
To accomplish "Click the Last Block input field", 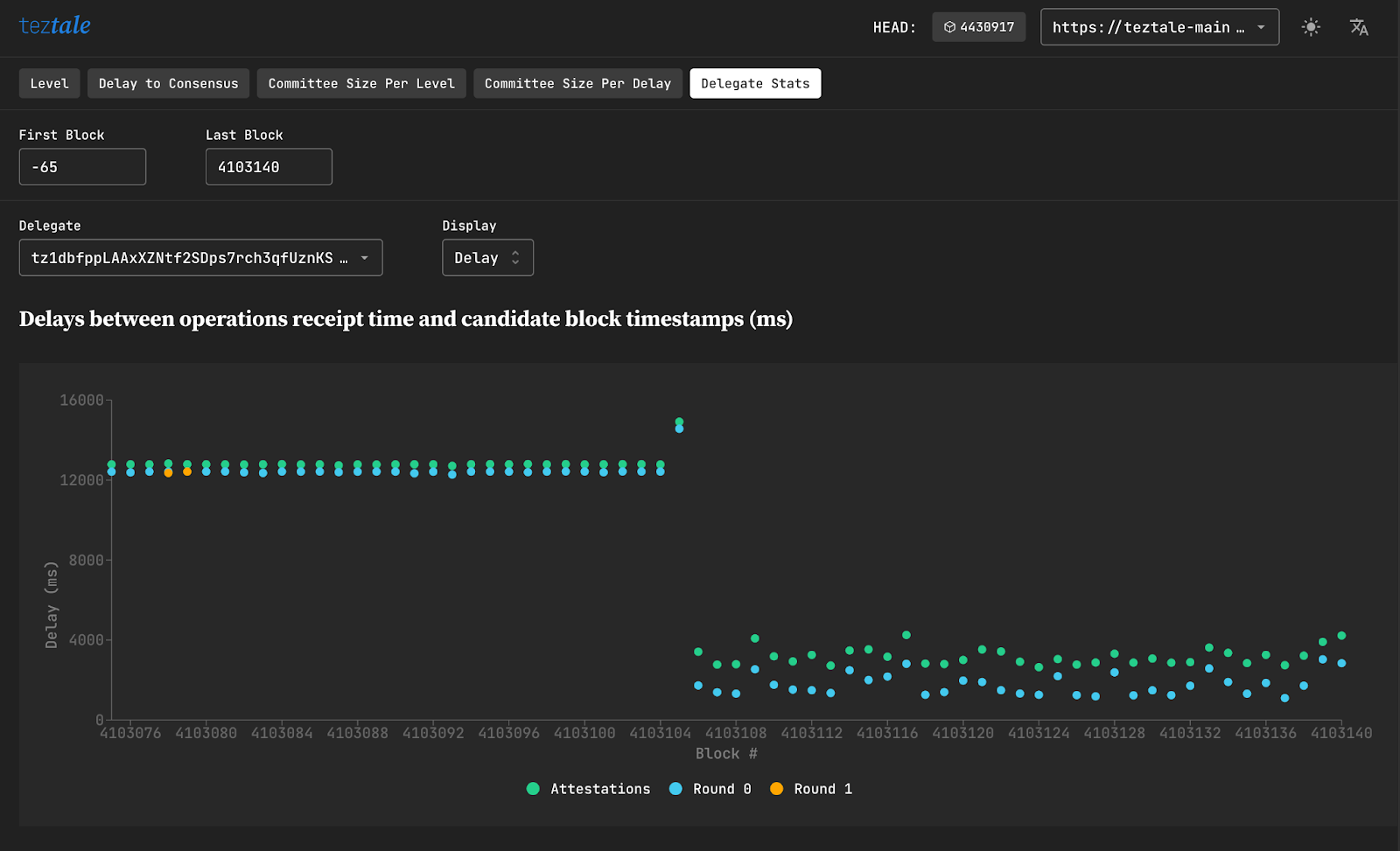I will 269,167.
